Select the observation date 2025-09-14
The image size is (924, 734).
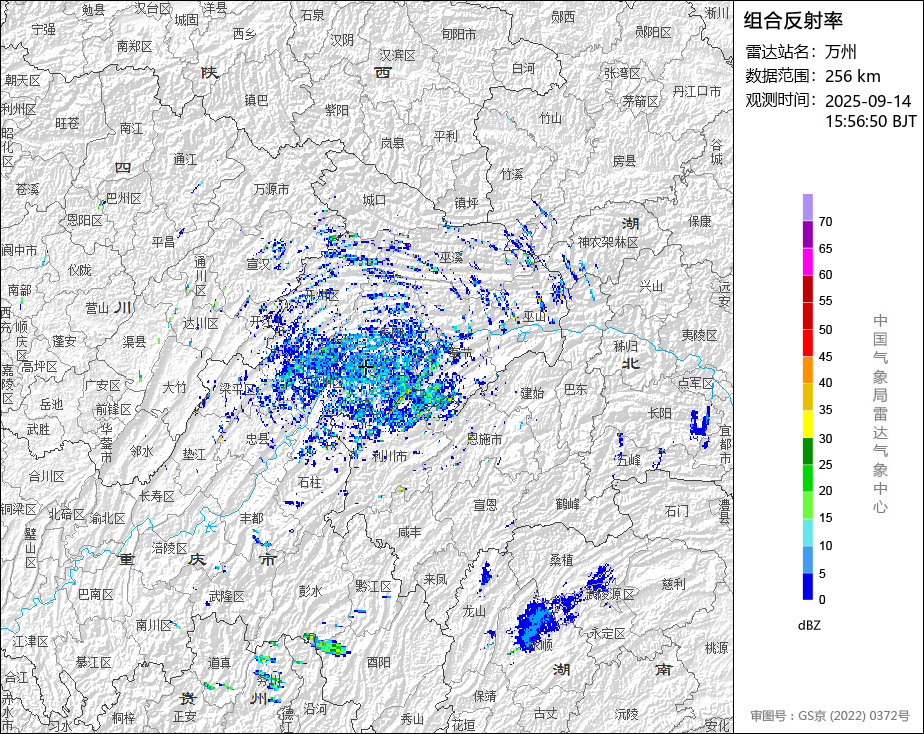[x=868, y=101]
